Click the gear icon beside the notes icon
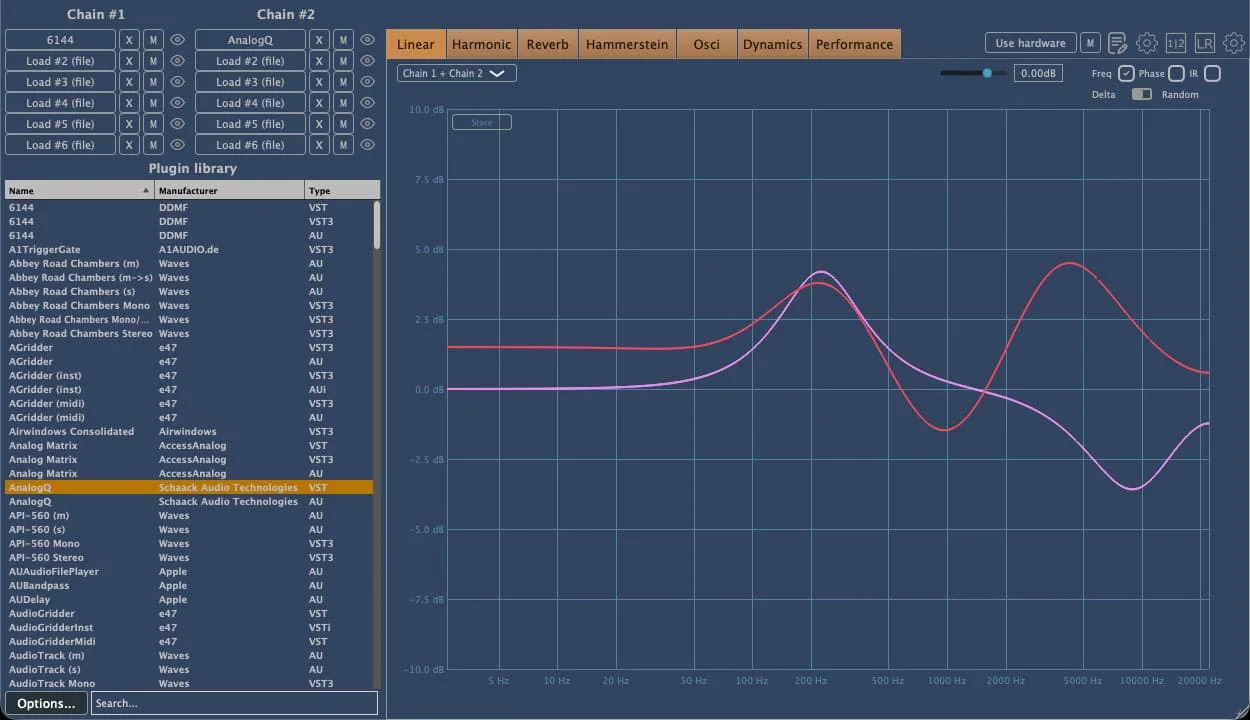 tap(1147, 43)
